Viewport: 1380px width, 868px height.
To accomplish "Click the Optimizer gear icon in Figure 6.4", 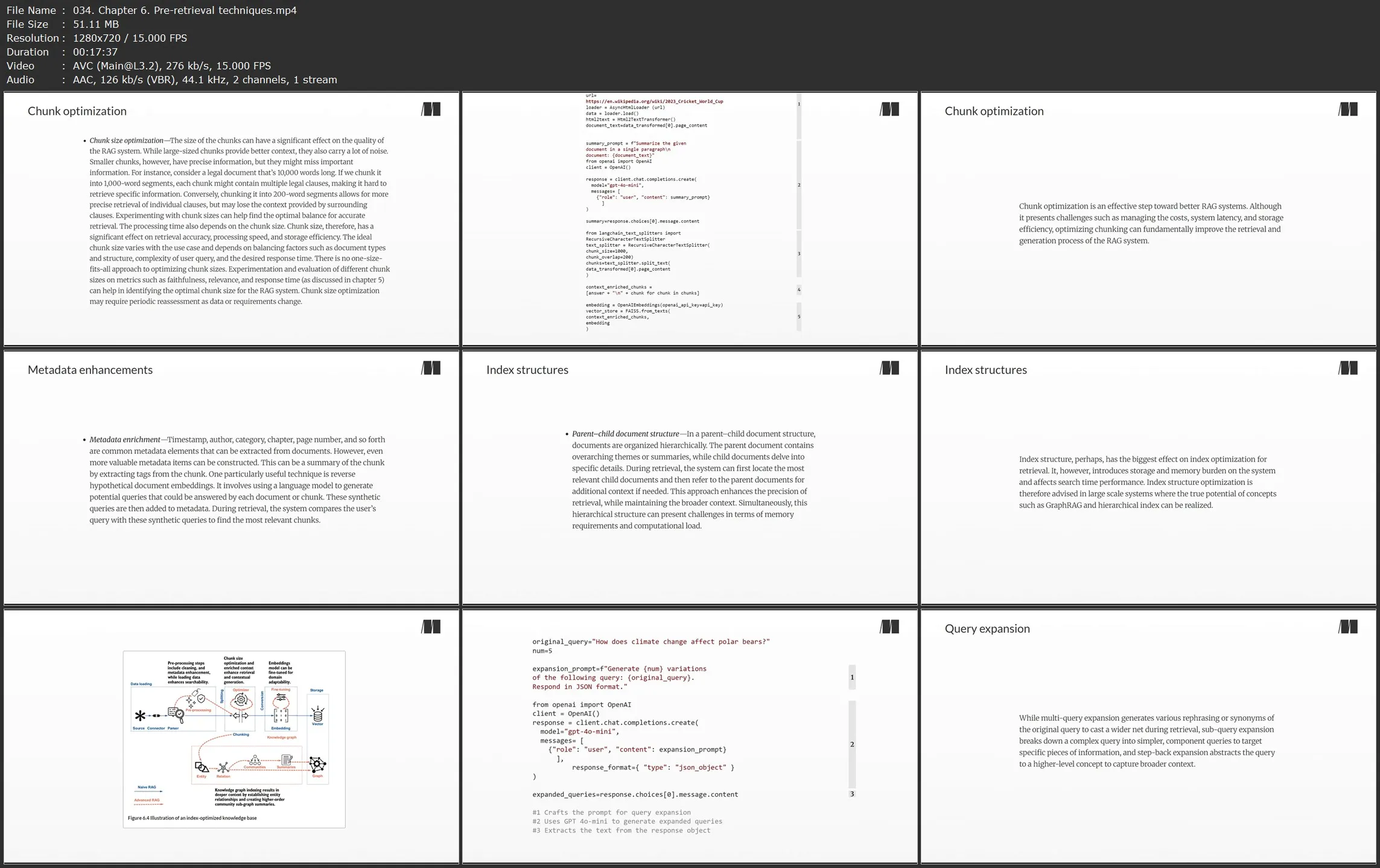I will [241, 700].
